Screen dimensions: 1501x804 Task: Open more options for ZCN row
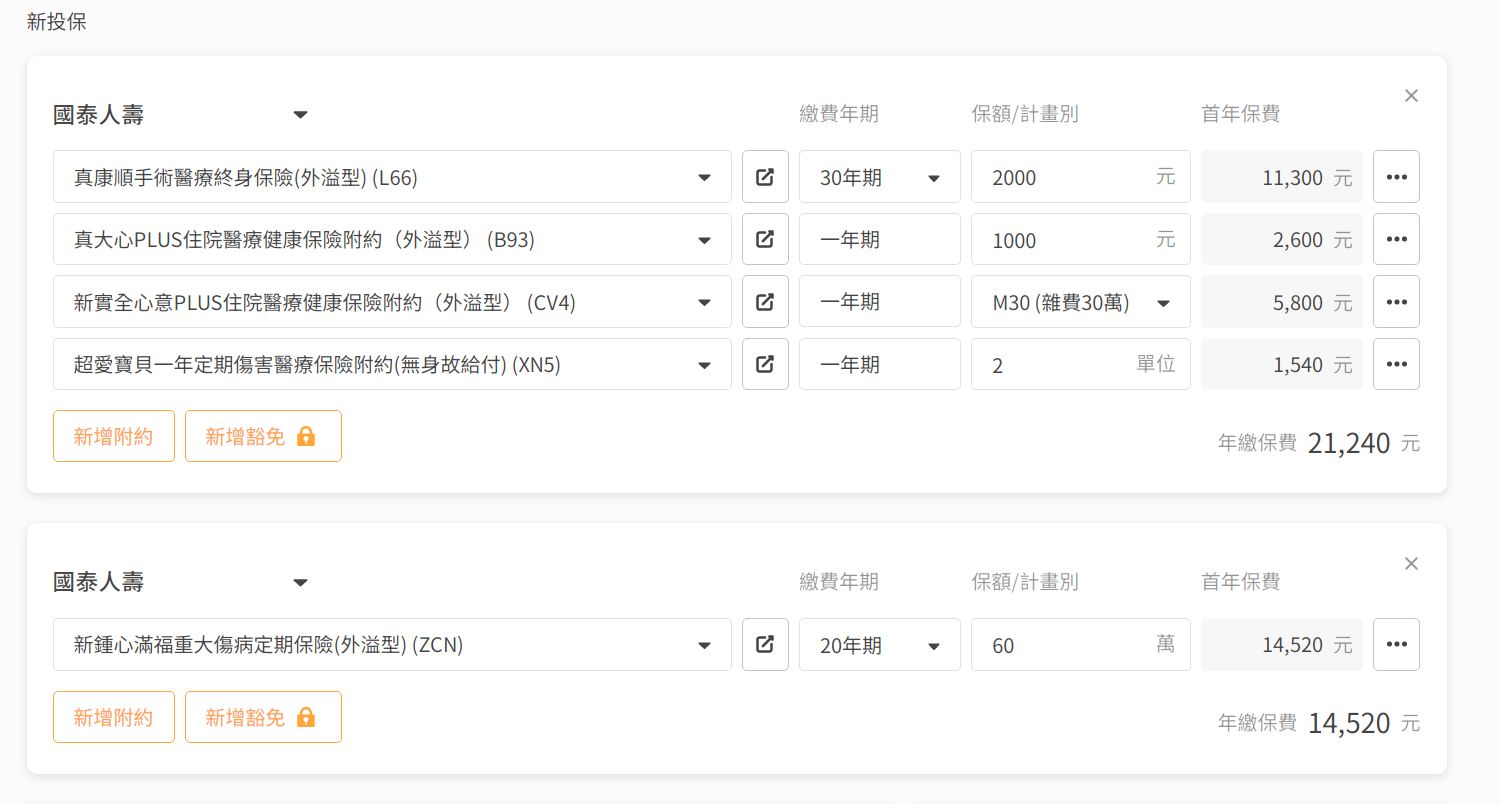click(1396, 645)
